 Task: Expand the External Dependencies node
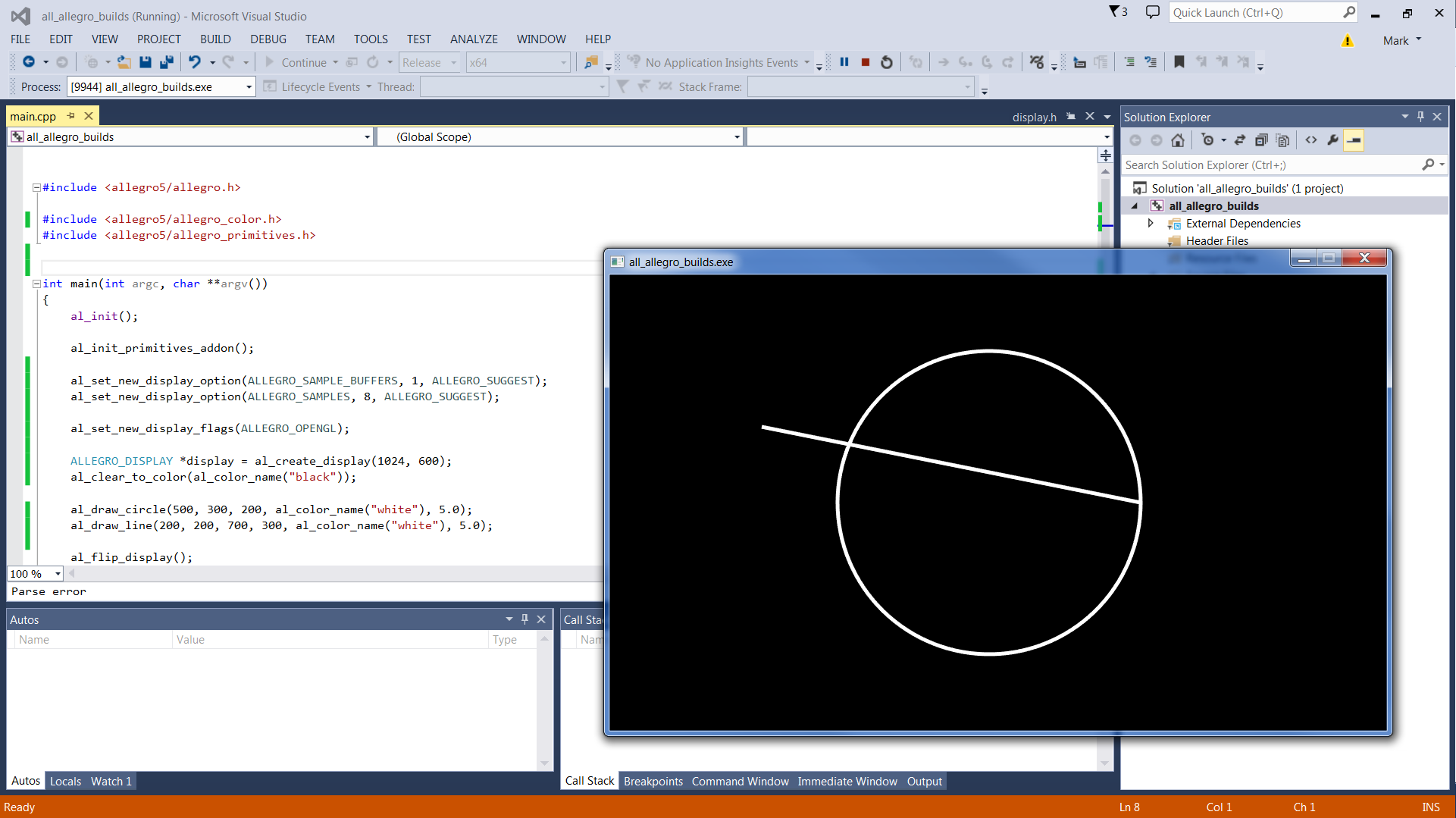click(1151, 224)
